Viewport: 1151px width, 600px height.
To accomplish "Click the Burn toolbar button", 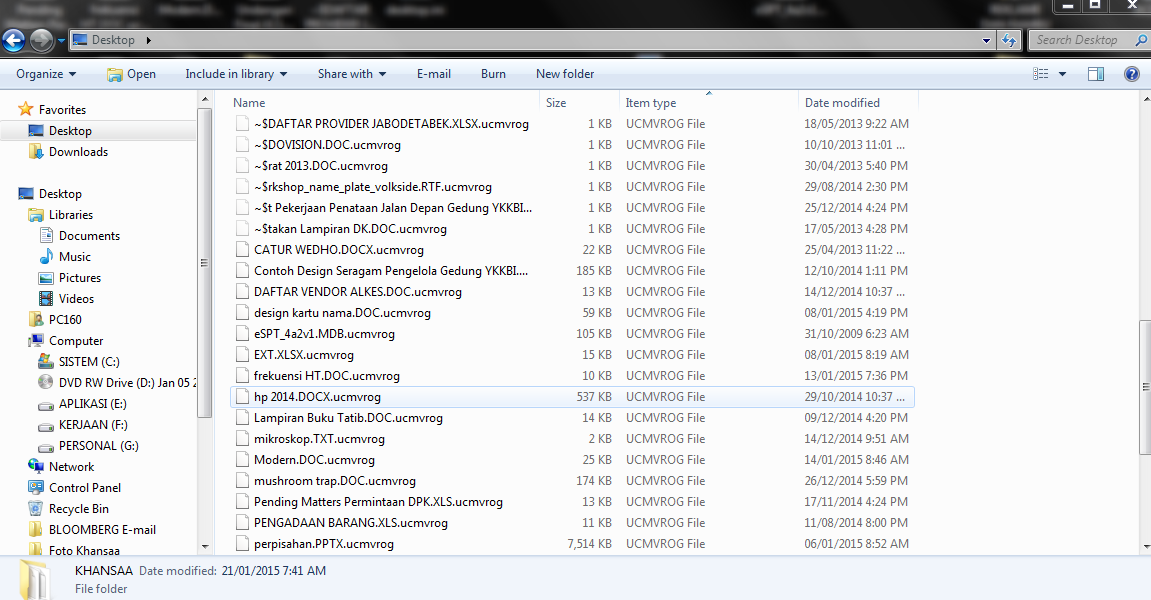I will [x=493, y=74].
